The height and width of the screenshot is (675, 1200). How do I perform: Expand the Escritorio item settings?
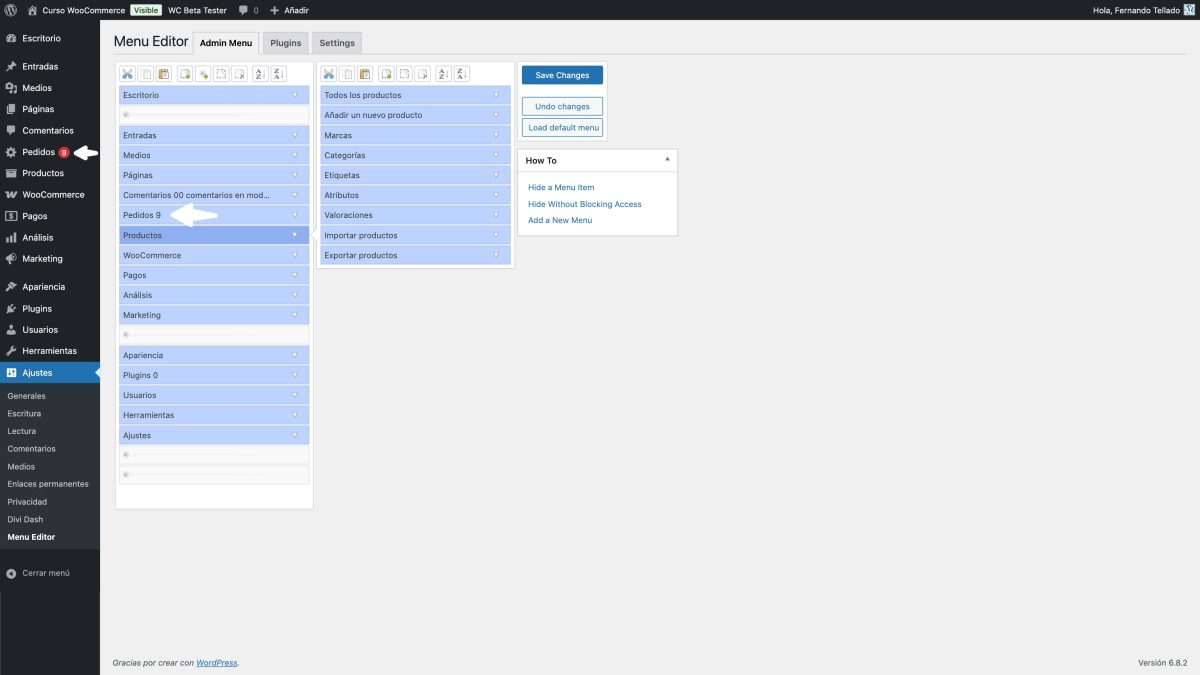[x=294, y=95]
